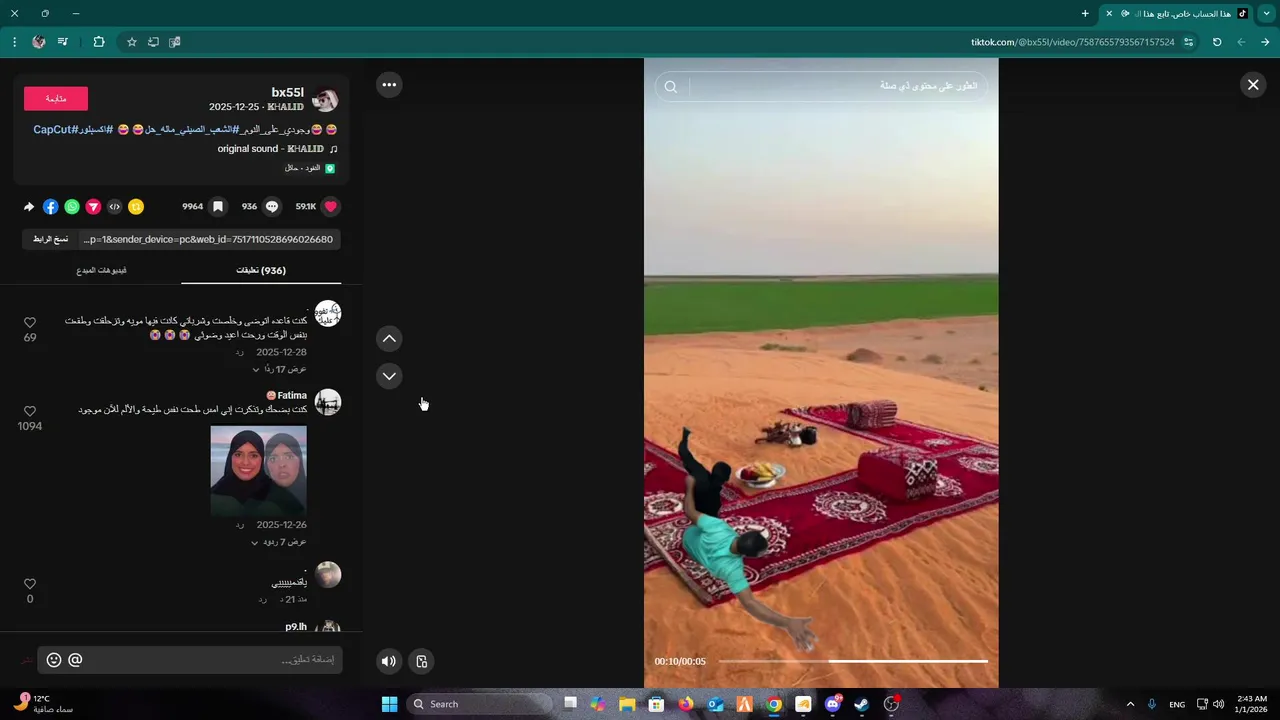Mute the video sound speaker button
The image size is (1280, 720).
point(389,661)
